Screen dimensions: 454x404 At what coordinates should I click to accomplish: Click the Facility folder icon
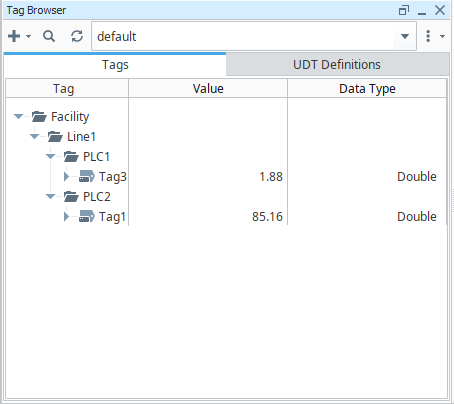(x=39, y=117)
